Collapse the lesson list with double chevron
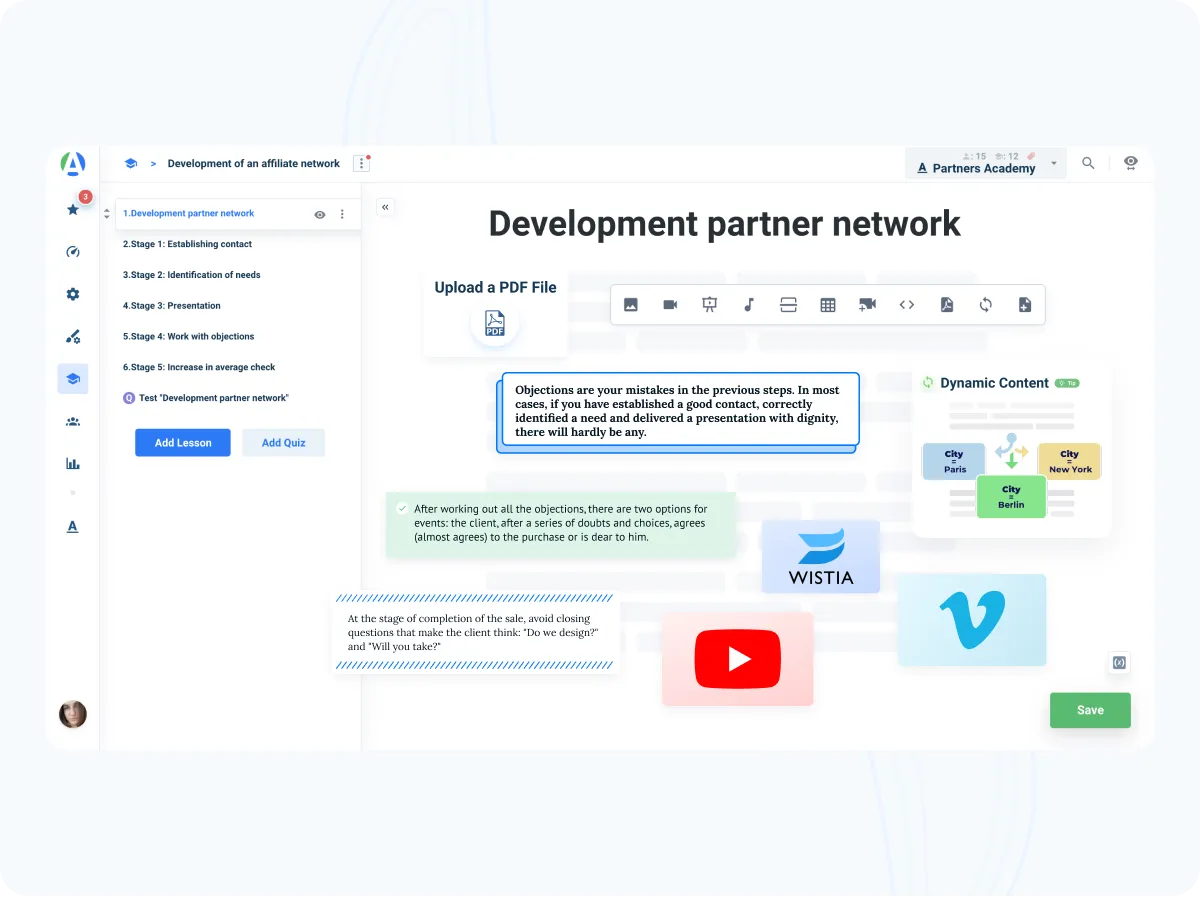The image size is (1200, 897). 385,207
